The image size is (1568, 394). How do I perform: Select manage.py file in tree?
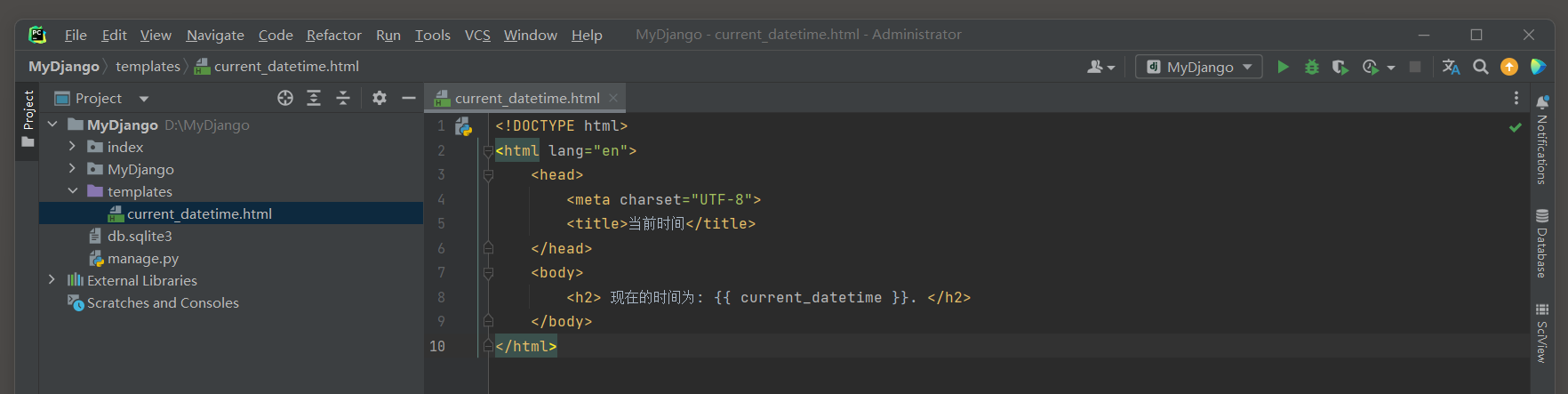coord(231,258)
